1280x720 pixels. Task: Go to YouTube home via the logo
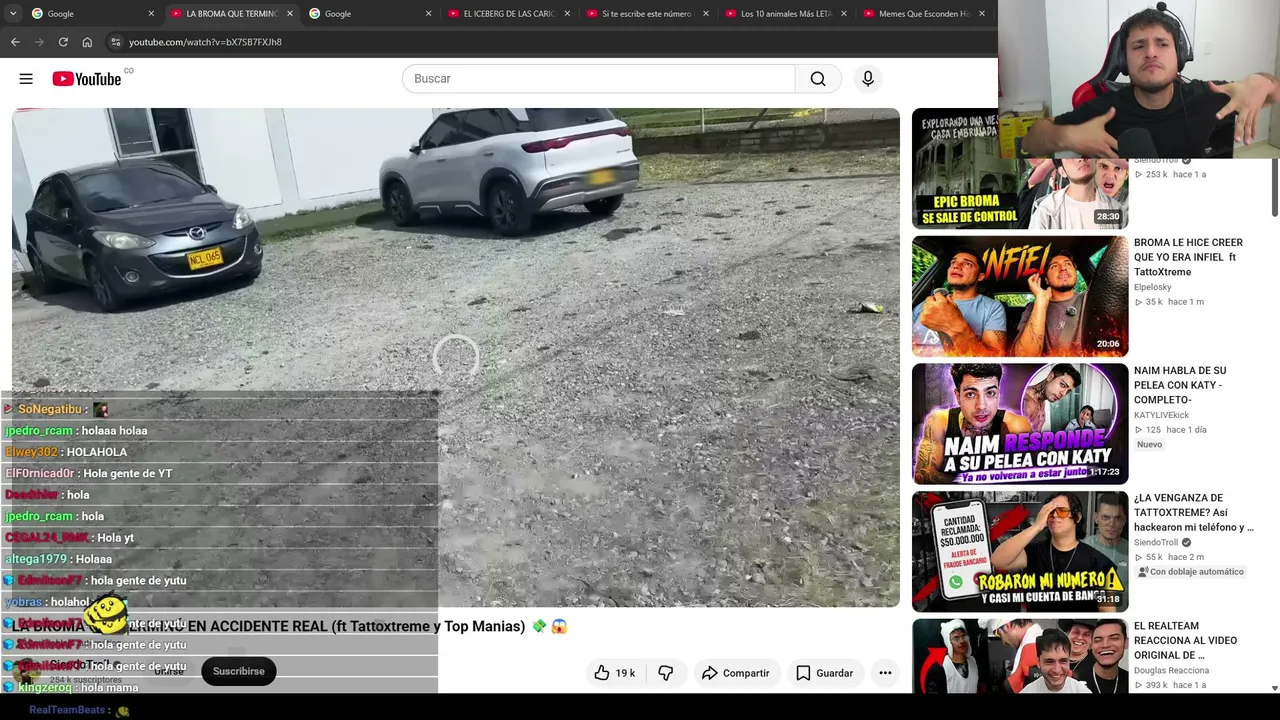[x=87, y=79]
